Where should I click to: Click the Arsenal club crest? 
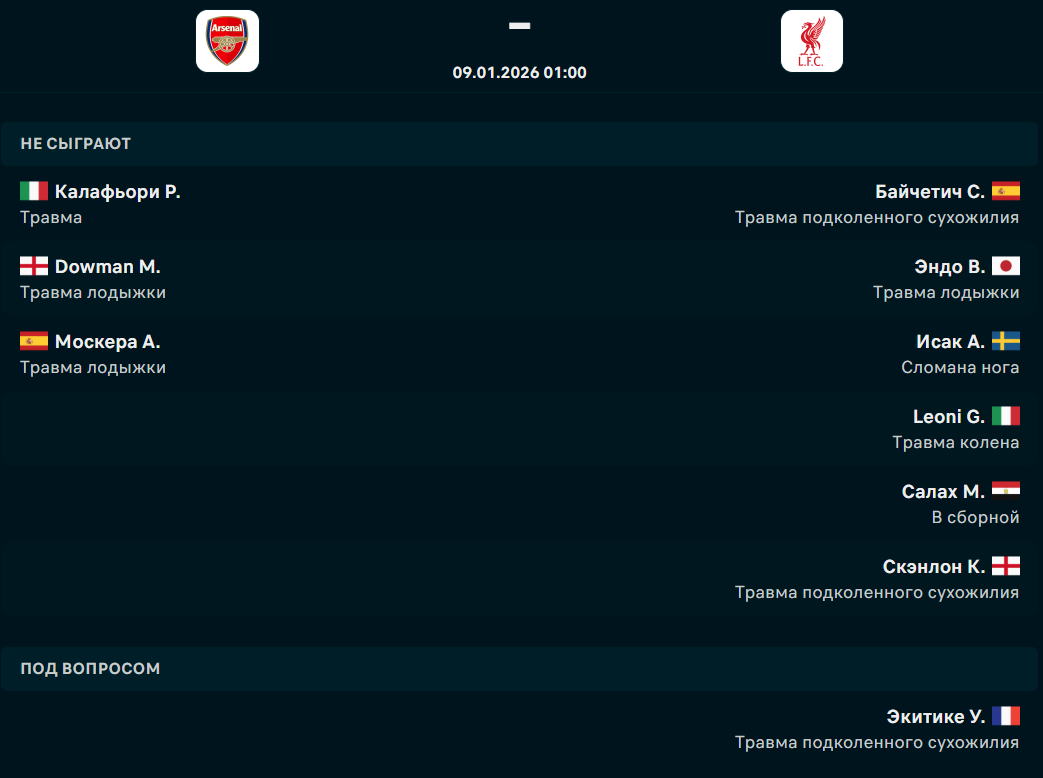[x=227, y=41]
